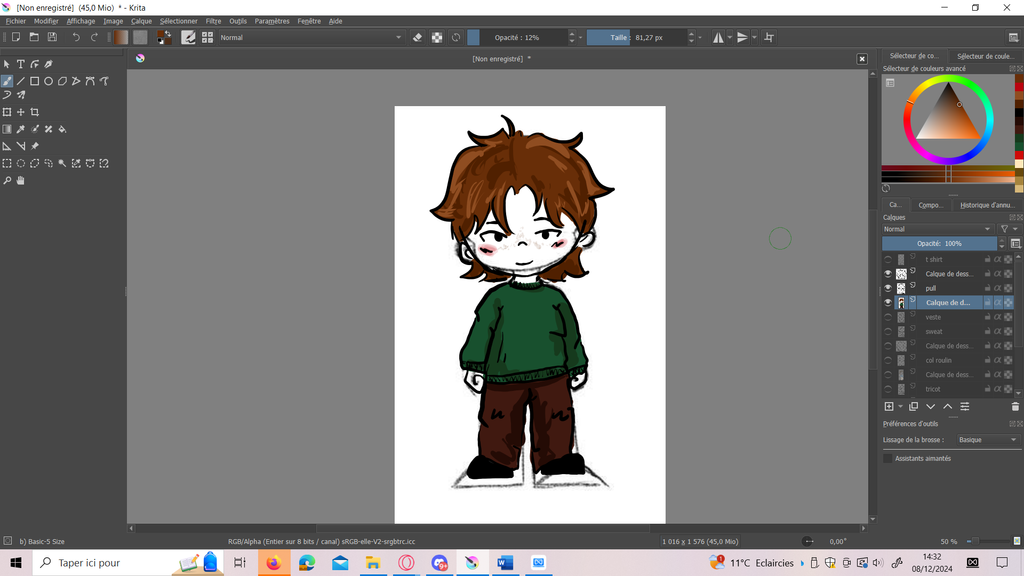1024x576 pixels.
Task: Show the t shirt layer
Action: click(887, 259)
